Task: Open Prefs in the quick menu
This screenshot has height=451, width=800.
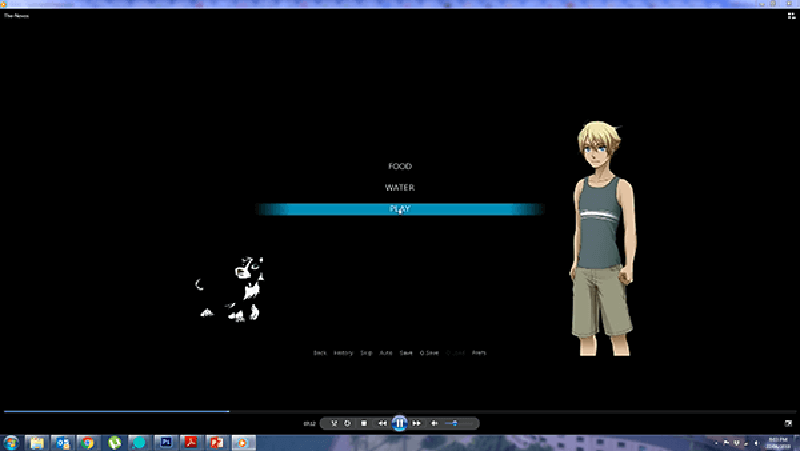Action: [479, 353]
